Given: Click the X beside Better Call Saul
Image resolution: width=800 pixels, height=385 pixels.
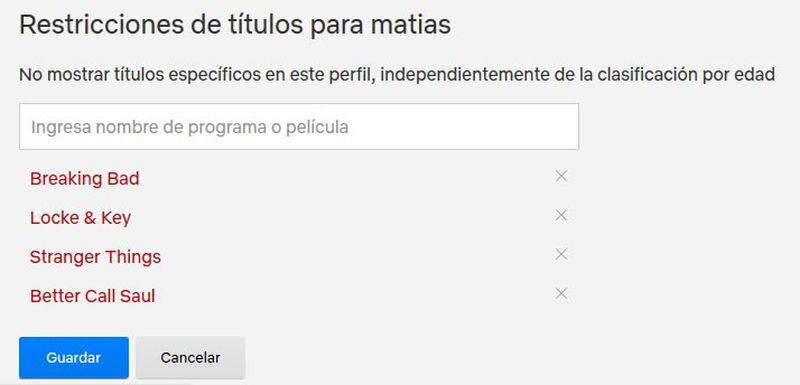Looking at the screenshot, I should [561, 293].
